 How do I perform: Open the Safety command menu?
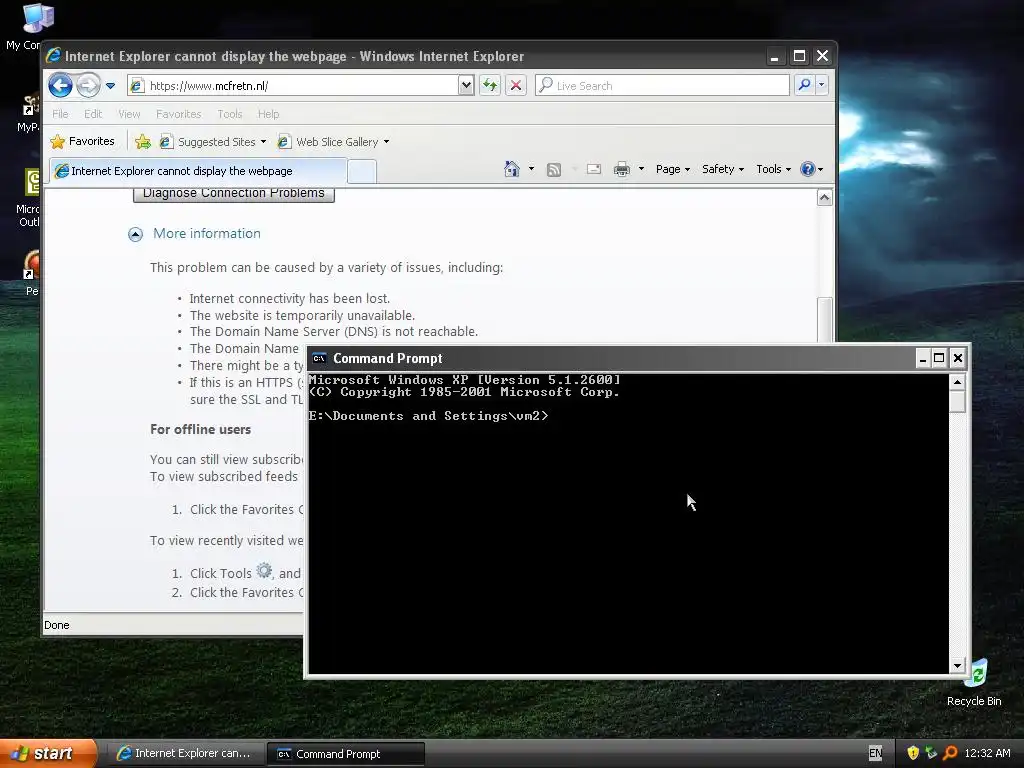click(722, 169)
